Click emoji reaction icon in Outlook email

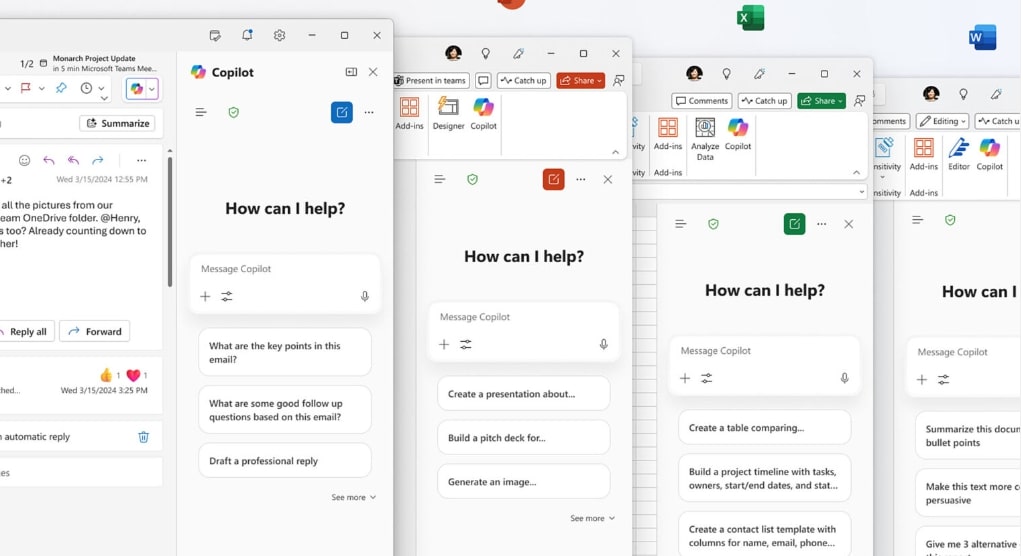pyautogui.click(x=24, y=161)
